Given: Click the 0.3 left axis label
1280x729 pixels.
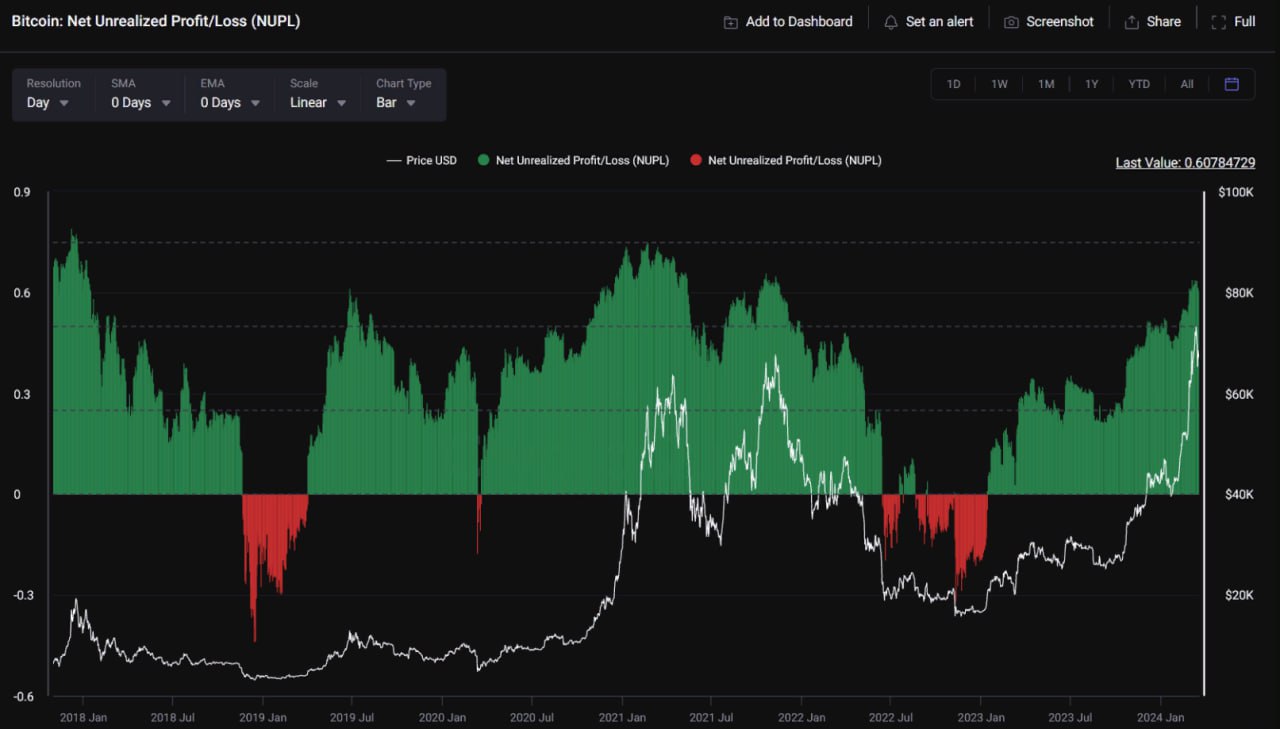Looking at the screenshot, I should [21, 394].
